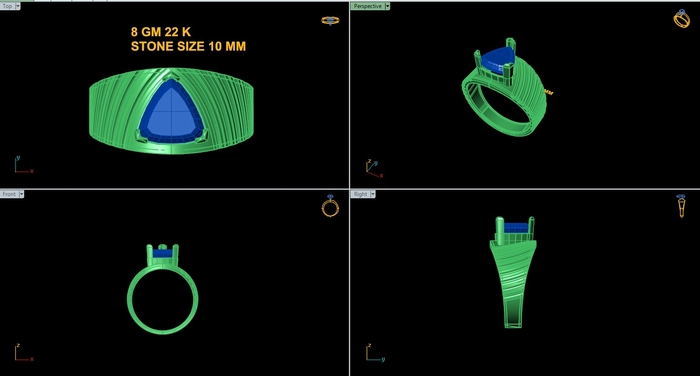Image resolution: width=700 pixels, height=376 pixels.
Task: Click ring thumbnail icon in Front viewport corner
Action: coord(330,206)
